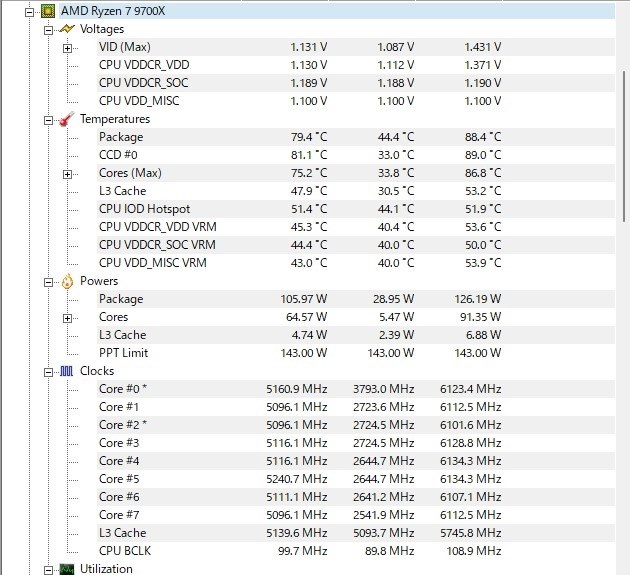
Task: Click the 1.431 V VID max value
Action: 483,47
